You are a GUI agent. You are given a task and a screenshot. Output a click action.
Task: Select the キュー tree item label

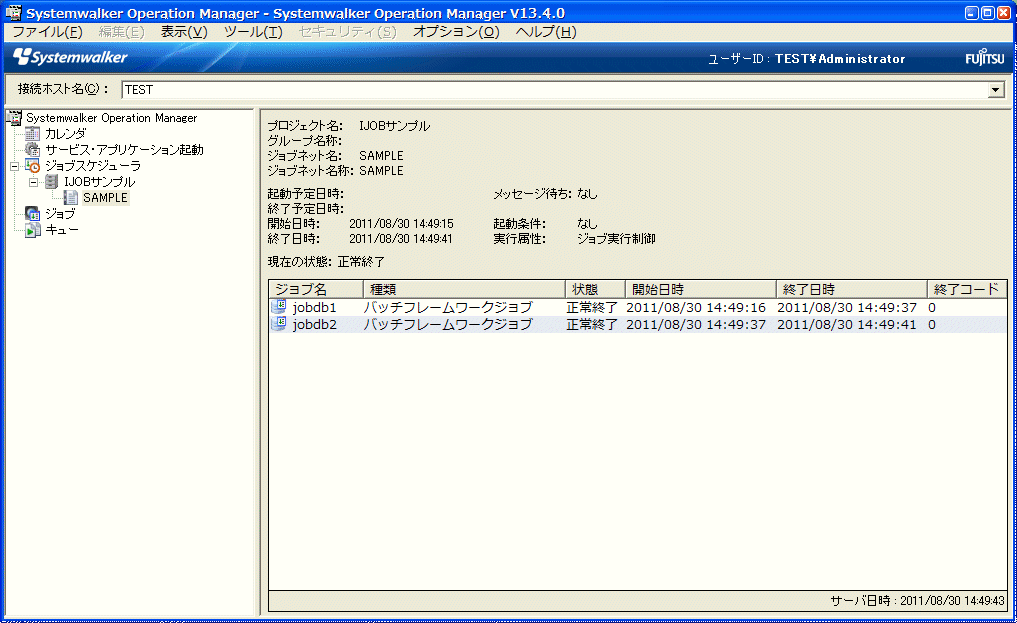pyautogui.click(x=62, y=230)
